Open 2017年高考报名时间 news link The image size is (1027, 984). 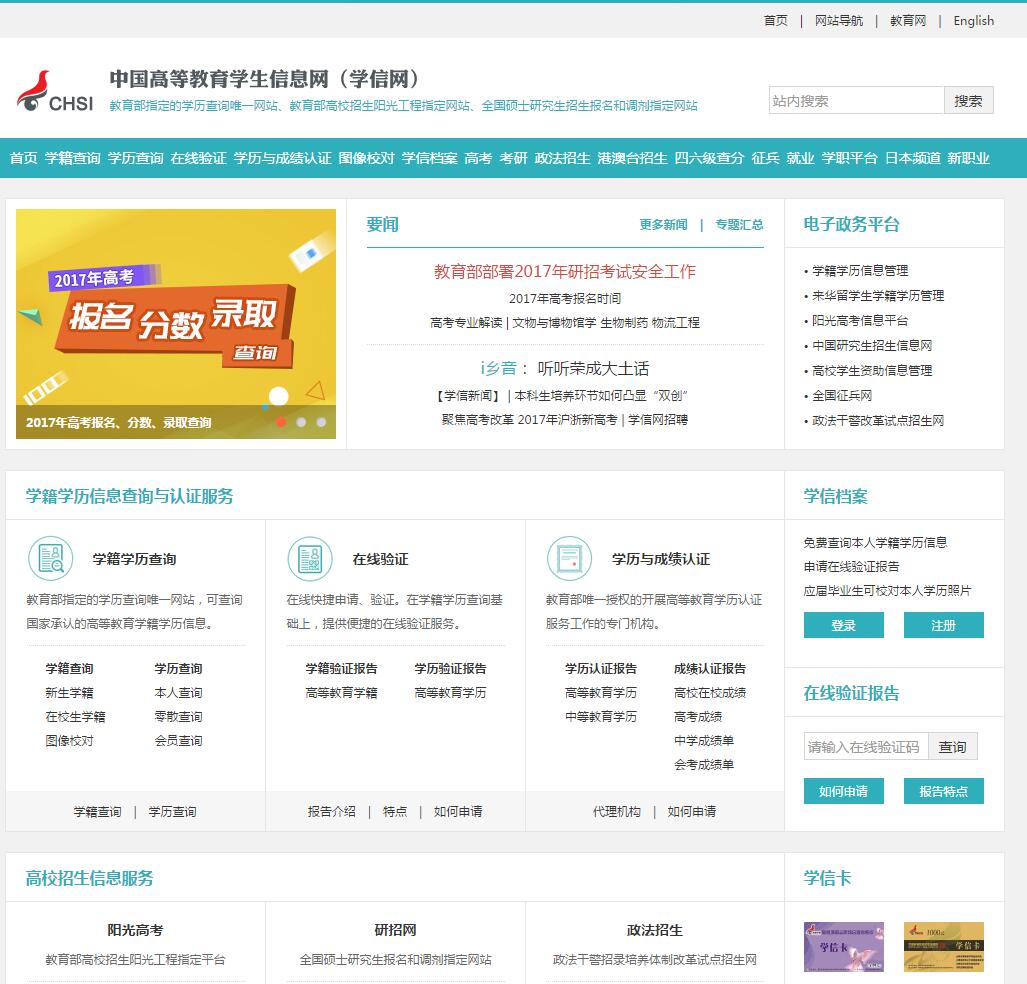(x=565, y=298)
